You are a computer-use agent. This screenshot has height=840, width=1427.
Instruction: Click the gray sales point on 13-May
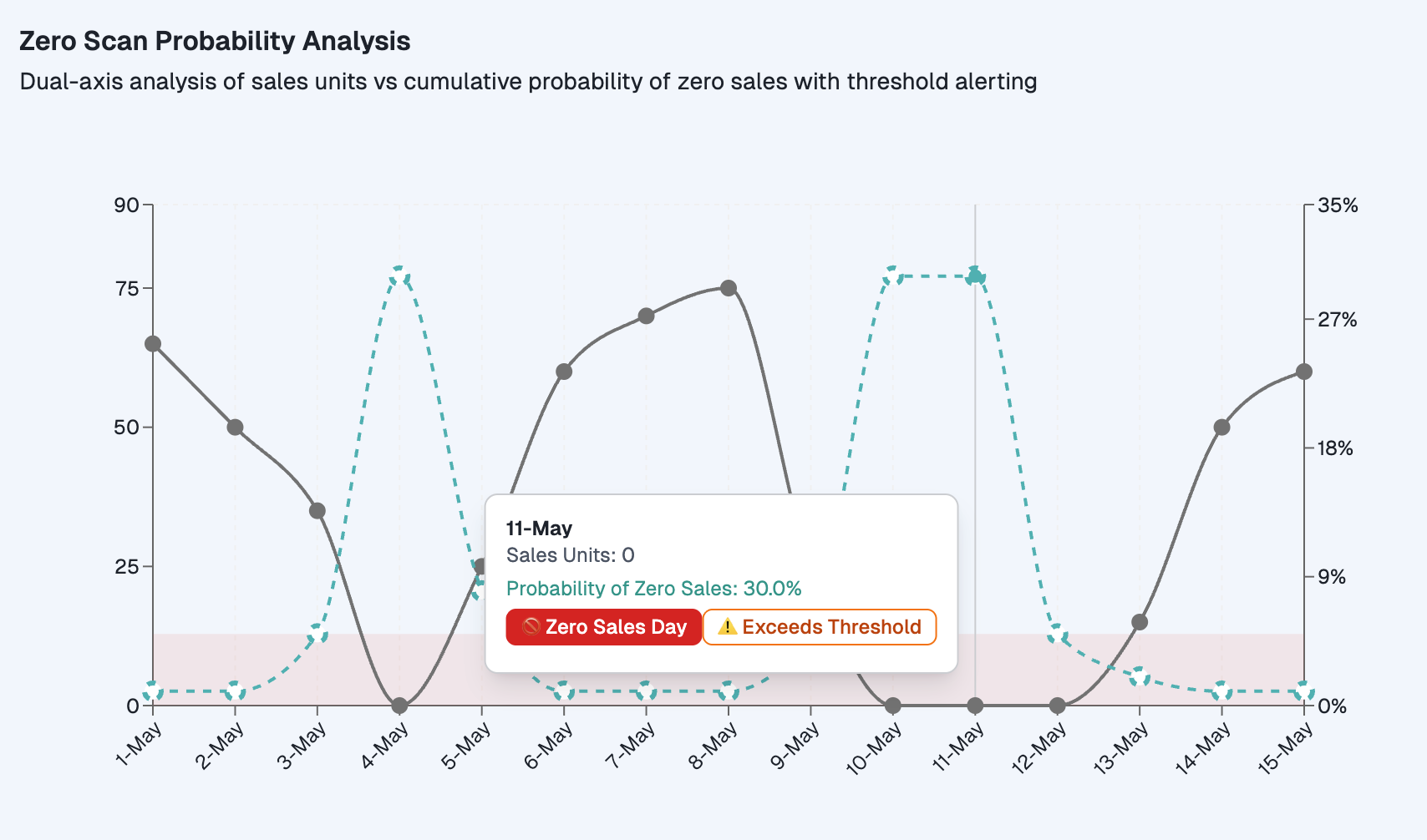[1140, 622]
